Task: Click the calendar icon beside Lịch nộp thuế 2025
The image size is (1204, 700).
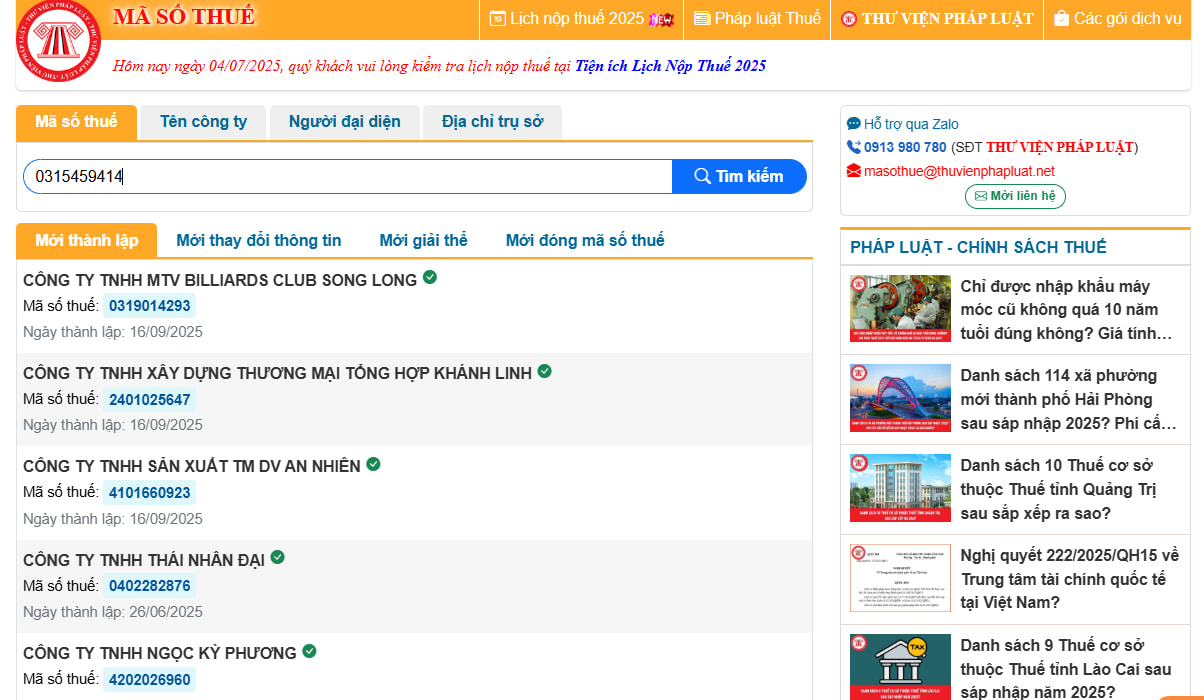Action: pos(497,19)
